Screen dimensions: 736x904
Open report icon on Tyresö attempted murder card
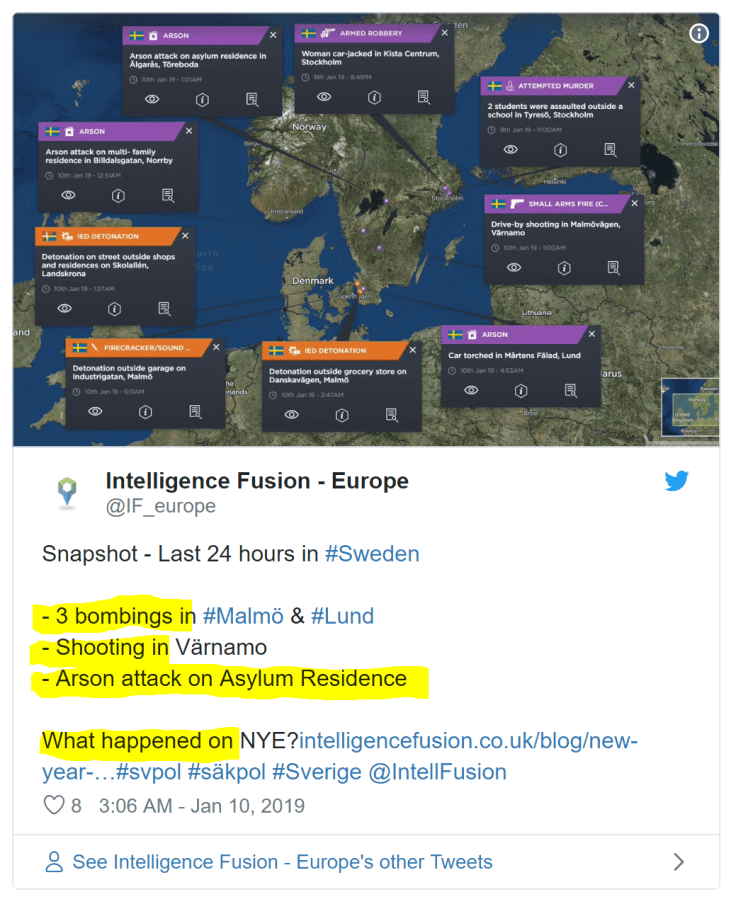pyautogui.click(x=610, y=149)
